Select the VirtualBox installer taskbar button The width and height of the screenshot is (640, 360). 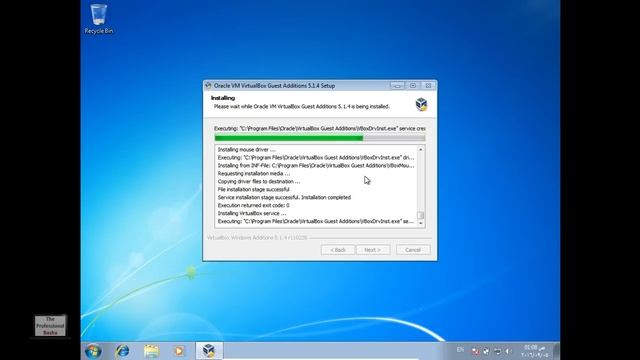(x=209, y=351)
